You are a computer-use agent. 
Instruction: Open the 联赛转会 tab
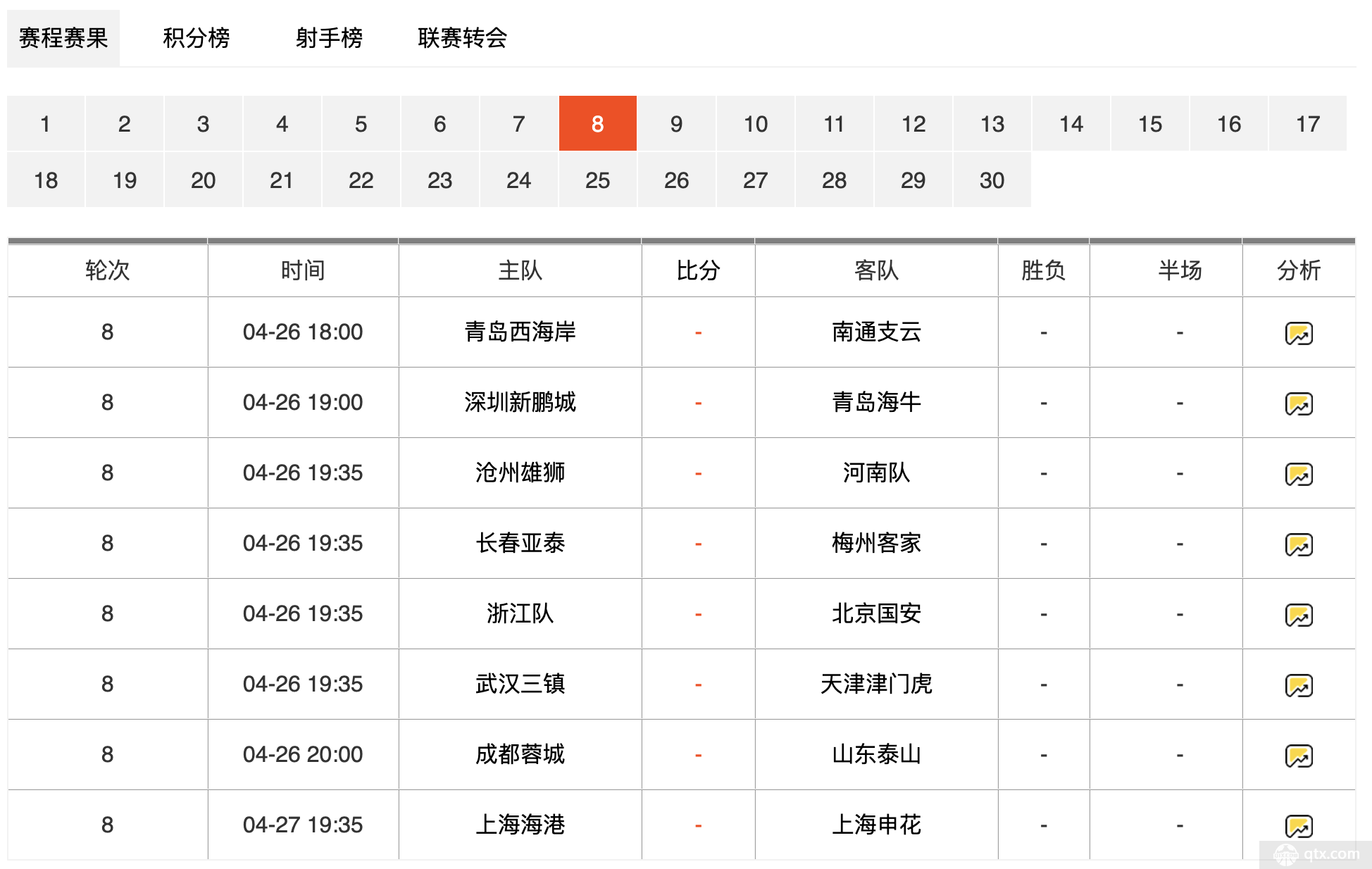click(x=462, y=38)
